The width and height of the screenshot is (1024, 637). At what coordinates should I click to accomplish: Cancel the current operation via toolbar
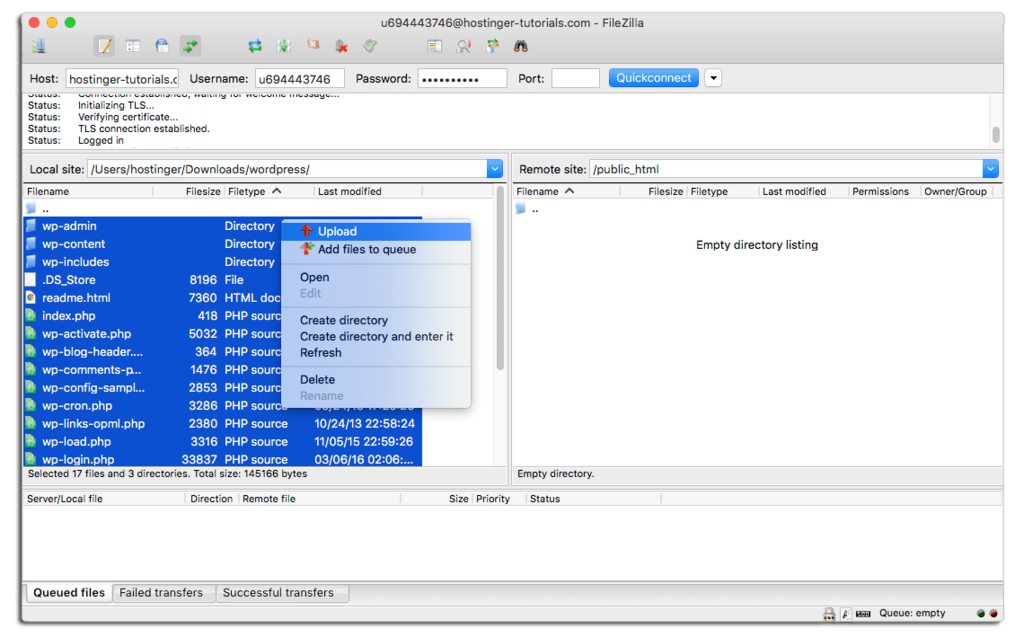coord(313,46)
